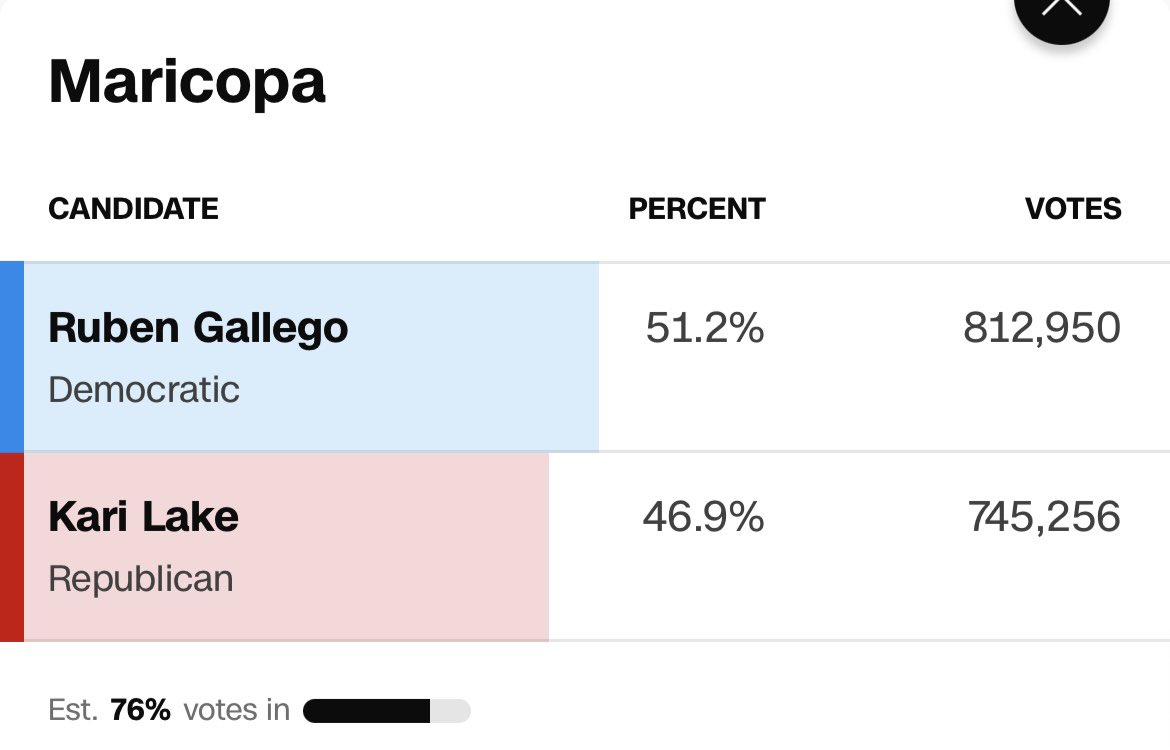Click the bold 76% estimate text

[141, 710]
